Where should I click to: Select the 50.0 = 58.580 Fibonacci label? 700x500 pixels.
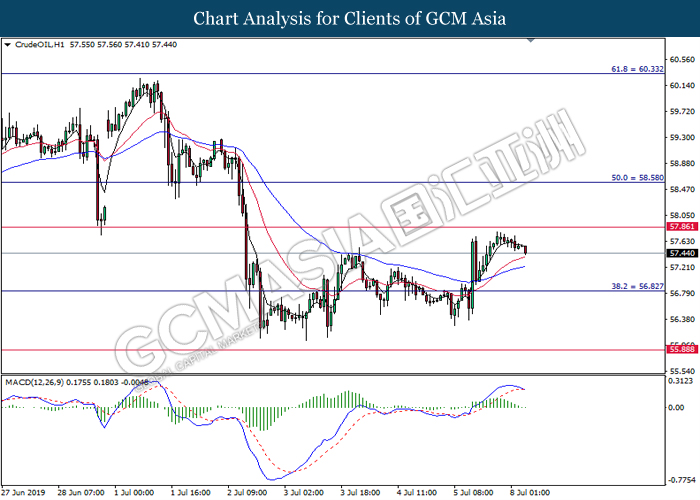coord(637,177)
